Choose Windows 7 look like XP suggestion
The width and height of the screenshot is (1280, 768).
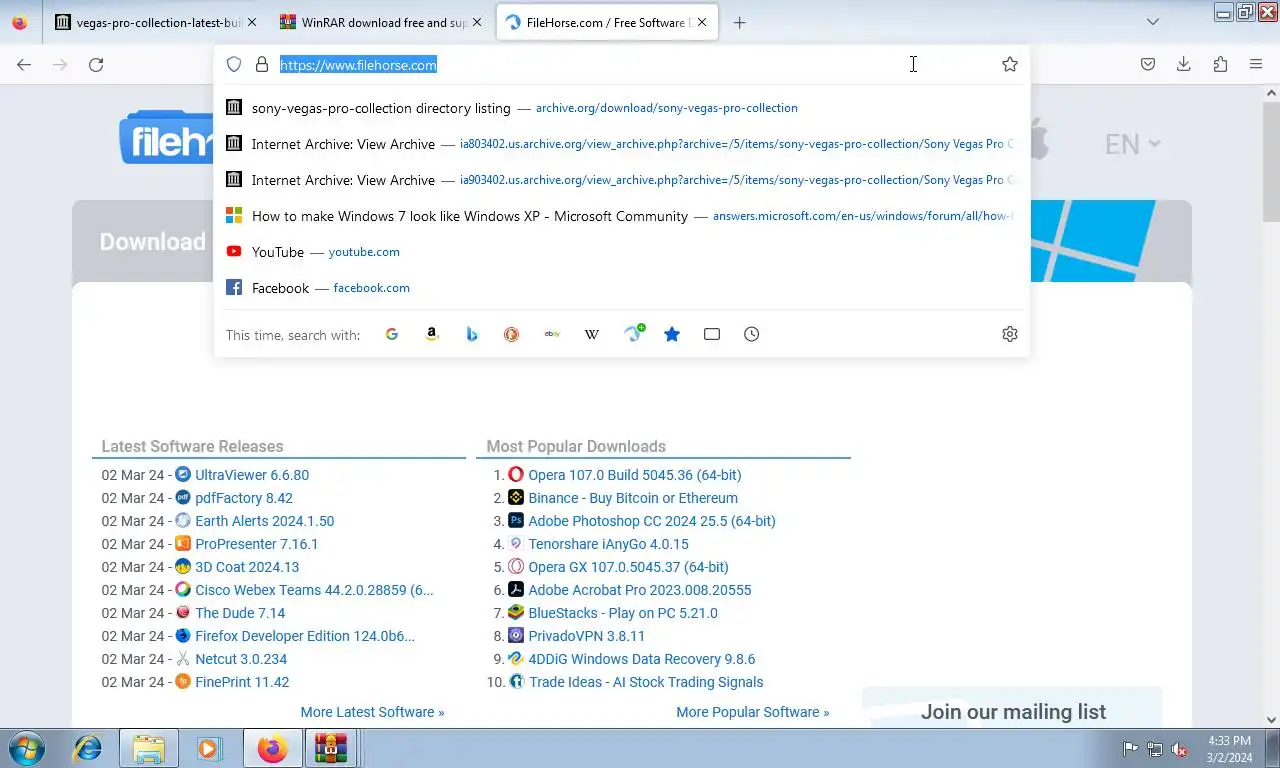621,216
